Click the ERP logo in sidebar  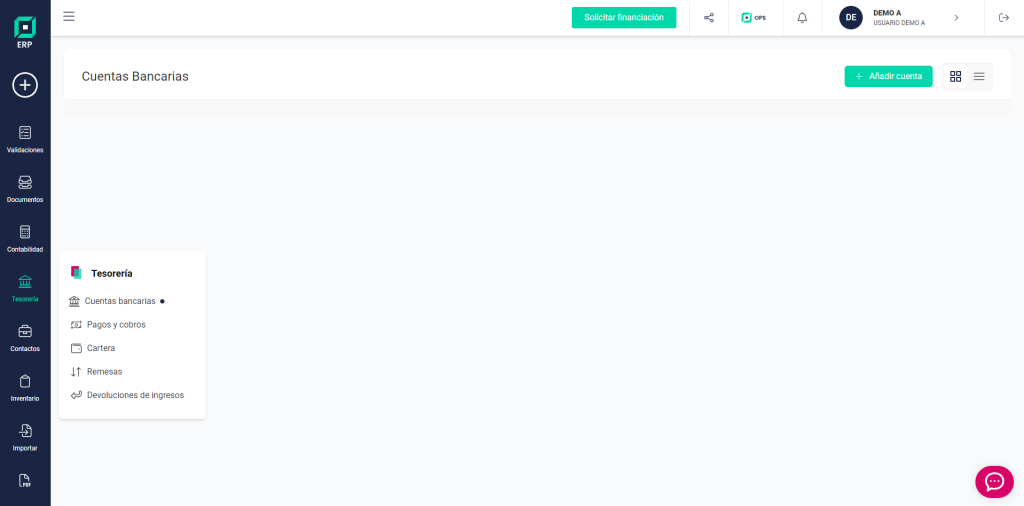point(25,33)
